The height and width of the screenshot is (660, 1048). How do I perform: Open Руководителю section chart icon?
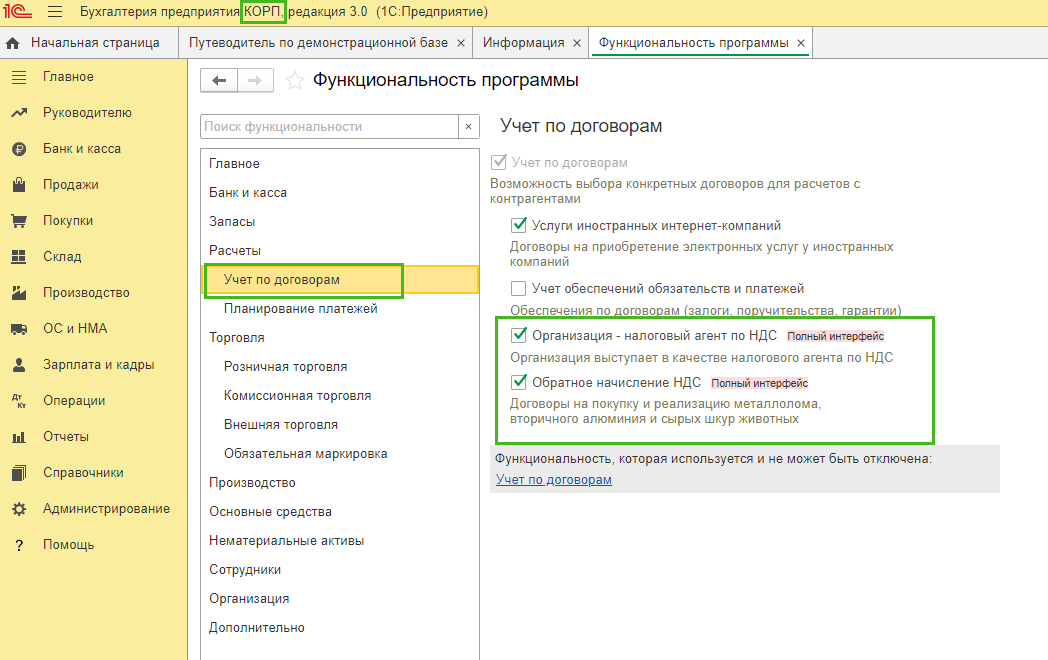point(19,113)
